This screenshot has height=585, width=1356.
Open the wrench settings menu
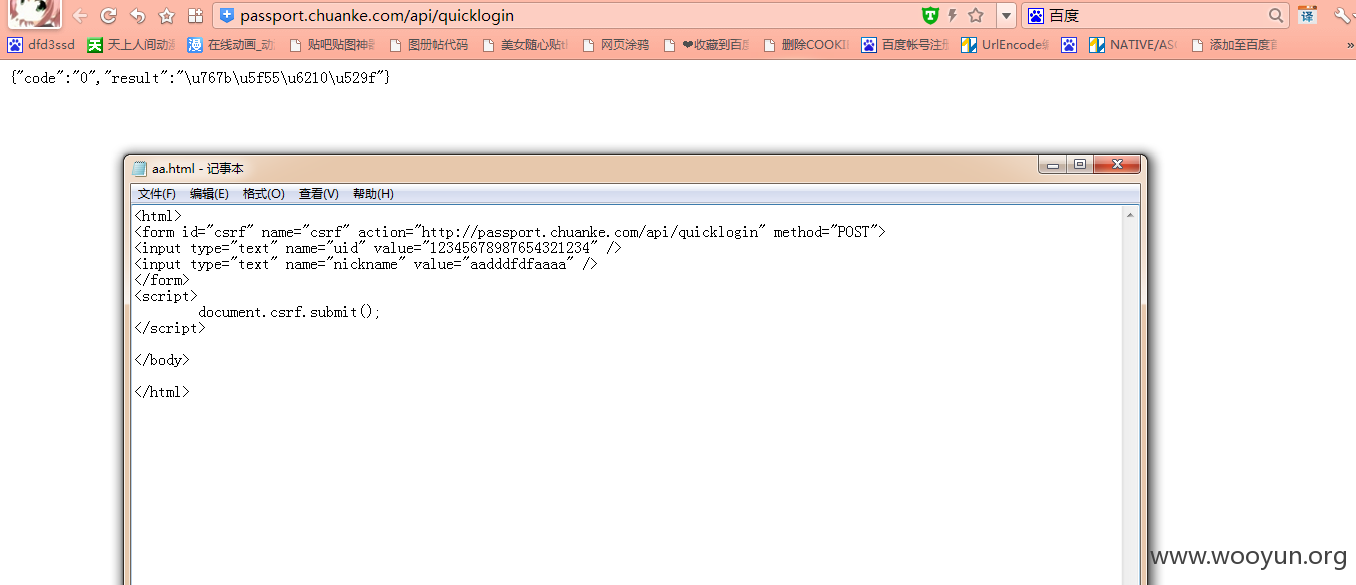coord(1343,15)
